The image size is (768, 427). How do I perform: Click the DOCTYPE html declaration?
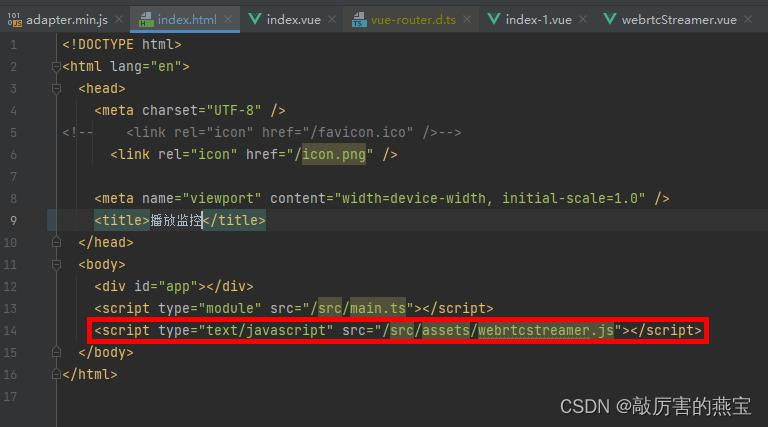122,45
